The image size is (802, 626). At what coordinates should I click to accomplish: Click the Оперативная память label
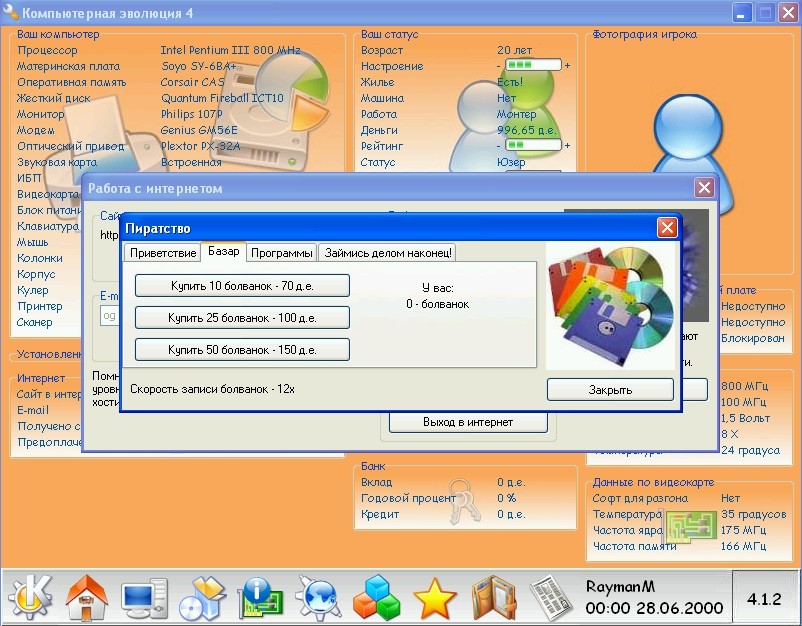72,82
